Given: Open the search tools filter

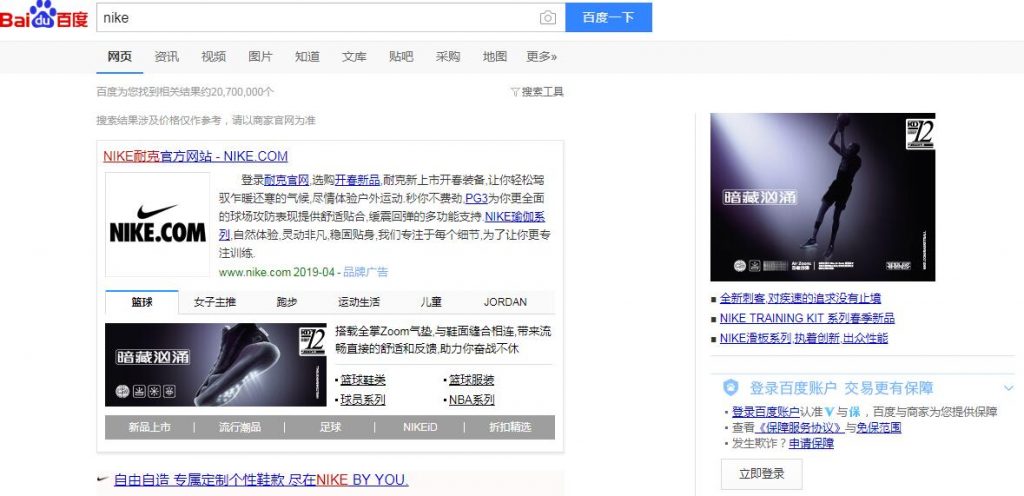Looking at the screenshot, I should tap(537, 92).
